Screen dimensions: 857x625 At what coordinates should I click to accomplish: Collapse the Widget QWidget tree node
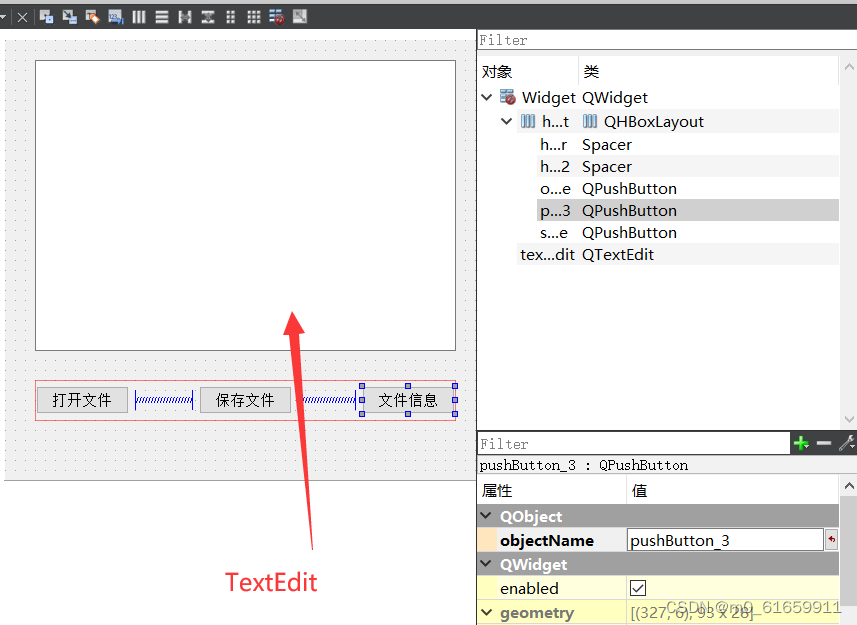click(x=487, y=97)
